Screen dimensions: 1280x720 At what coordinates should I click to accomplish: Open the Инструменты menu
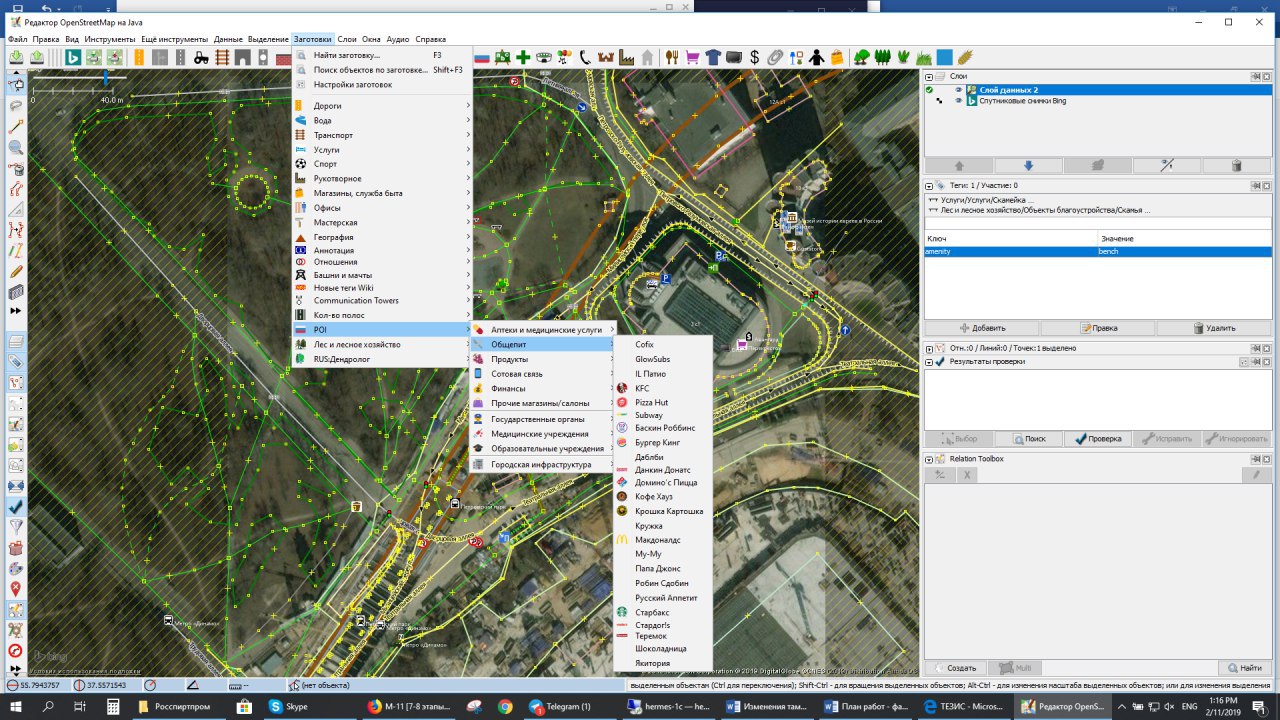(x=110, y=39)
